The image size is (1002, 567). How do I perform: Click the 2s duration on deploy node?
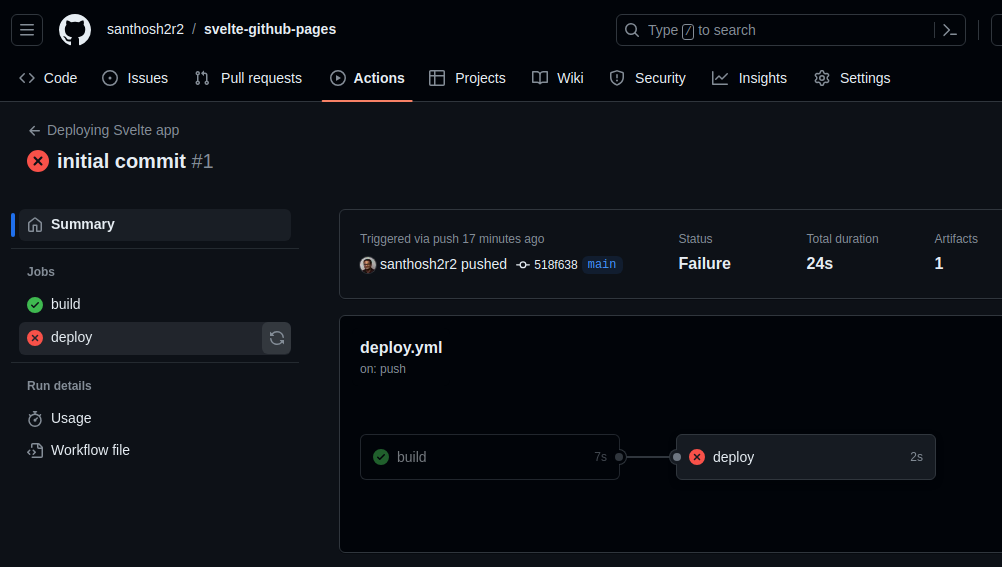(916, 457)
